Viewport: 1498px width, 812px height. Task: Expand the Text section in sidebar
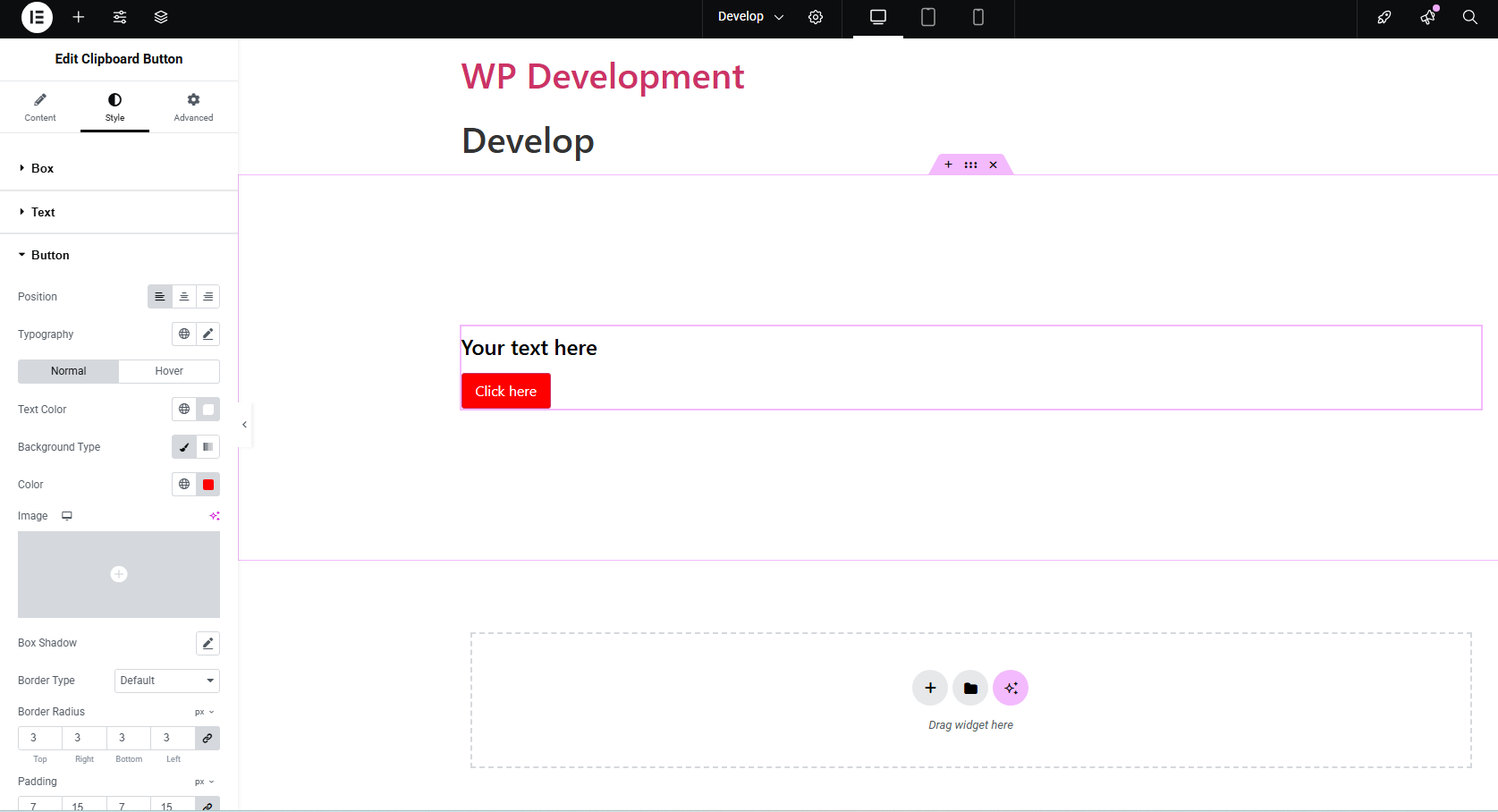click(x=43, y=212)
